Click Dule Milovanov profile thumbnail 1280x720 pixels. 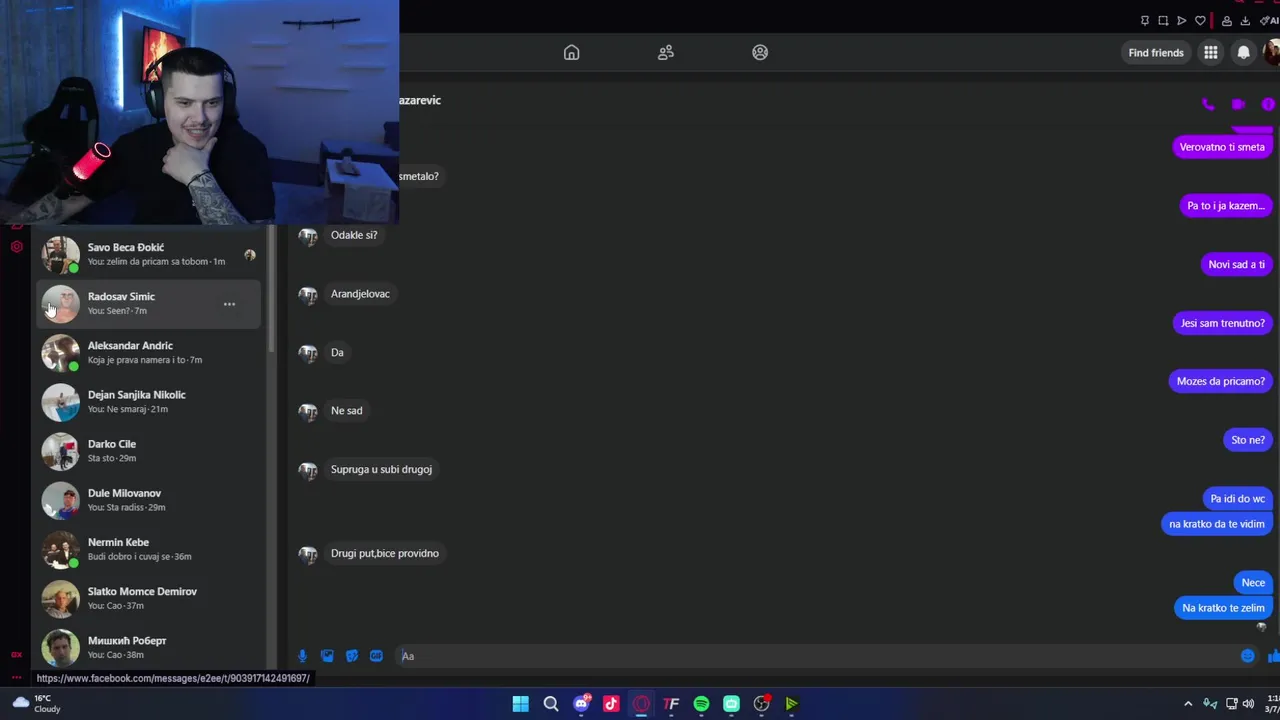pos(60,500)
